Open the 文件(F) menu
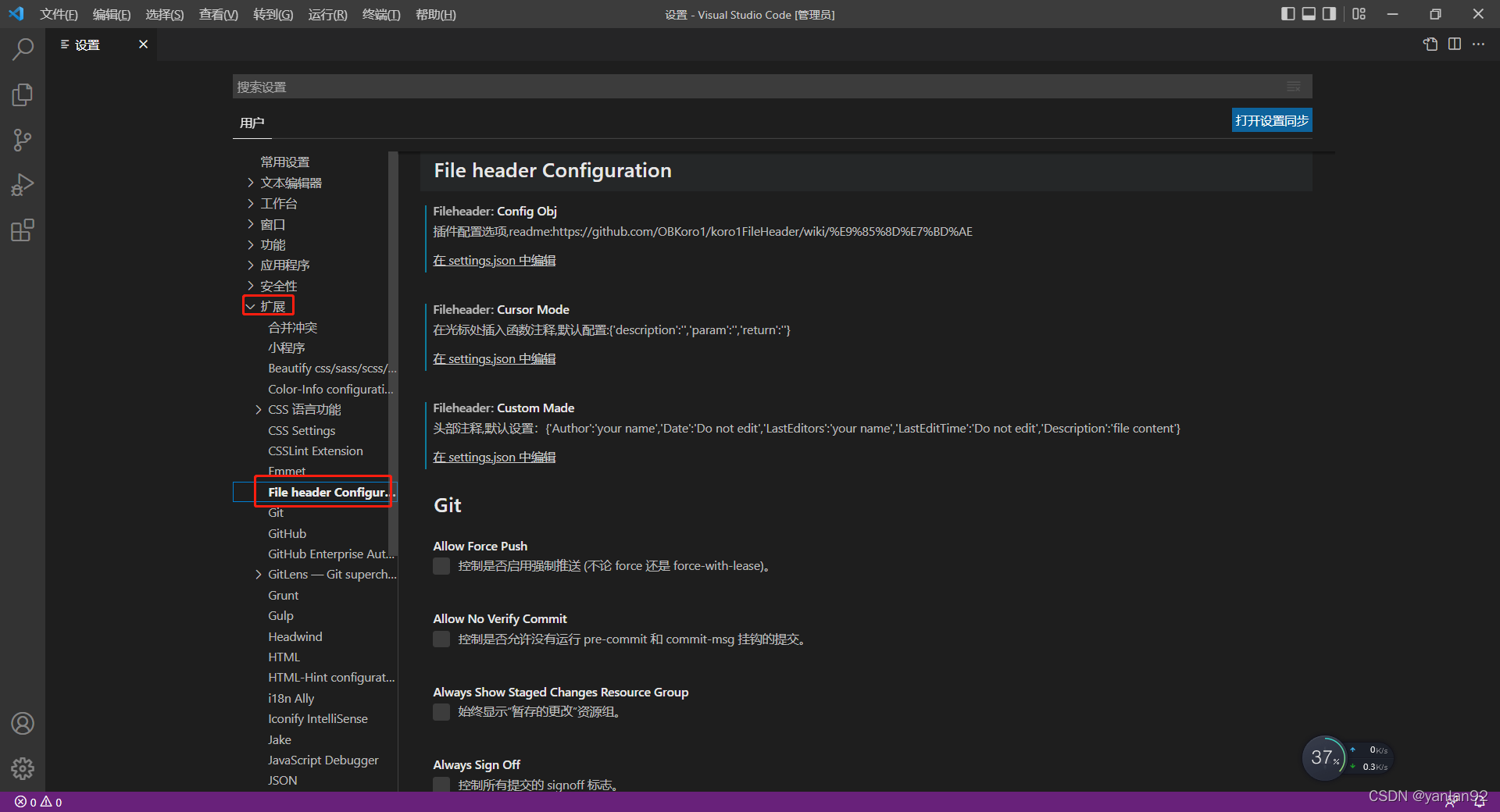The height and width of the screenshot is (812, 1500). tap(59, 14)
